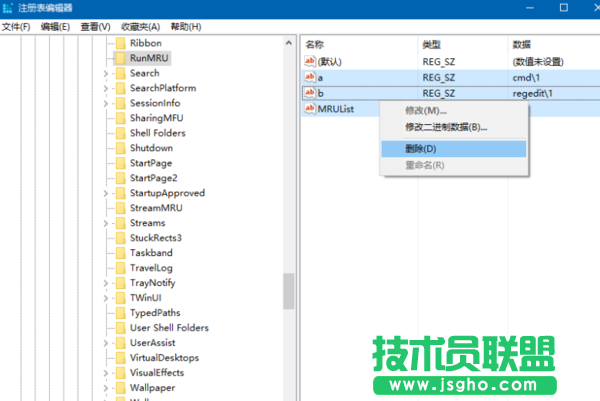Click the 名称 column header
The image size is (600, 401).
click(x=360, y=45)
